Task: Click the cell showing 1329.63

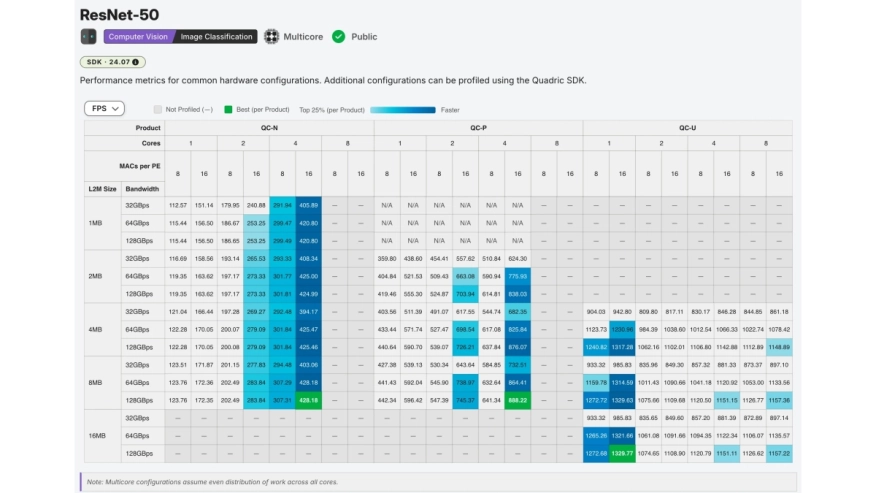Action: coord(622,400)
